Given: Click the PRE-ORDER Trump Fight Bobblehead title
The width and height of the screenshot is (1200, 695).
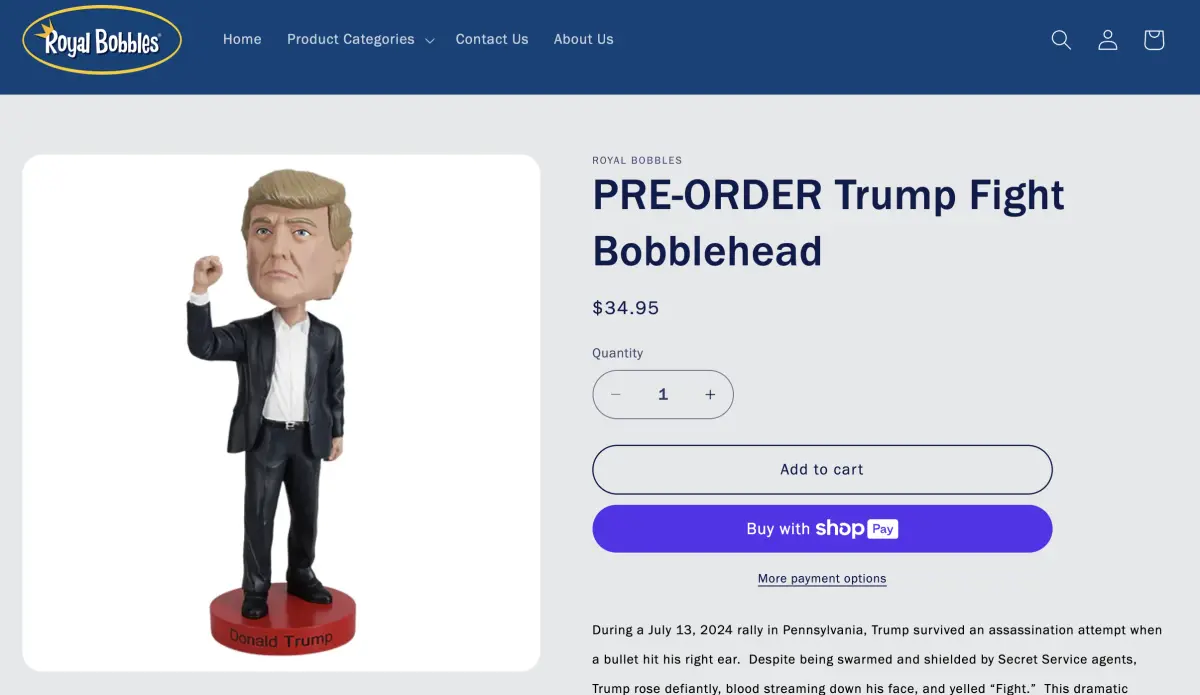Looking at the screenshot, I should 828,222.
